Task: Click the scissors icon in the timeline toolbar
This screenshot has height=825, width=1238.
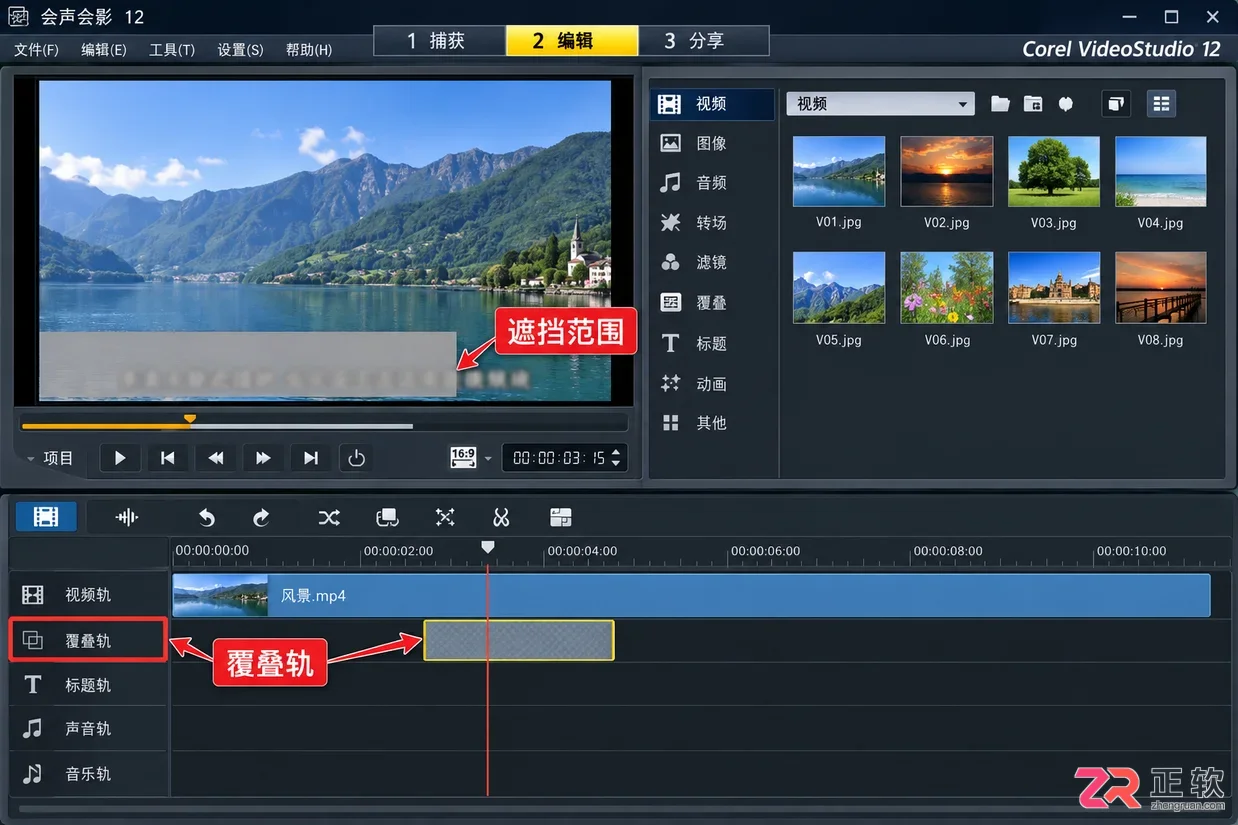Action: point(501,517)
